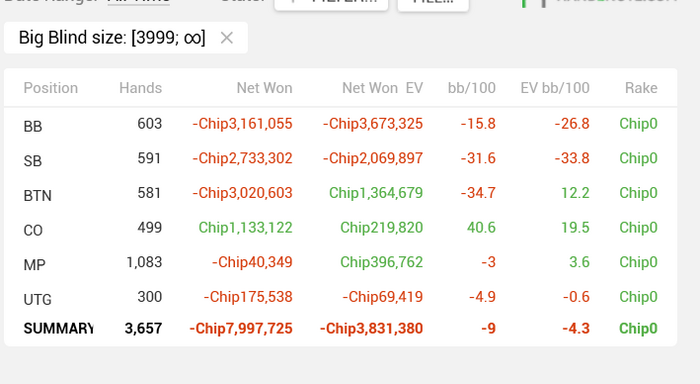Click BTN Net Won EV value Chip1,364,679

tap(376, 193)
